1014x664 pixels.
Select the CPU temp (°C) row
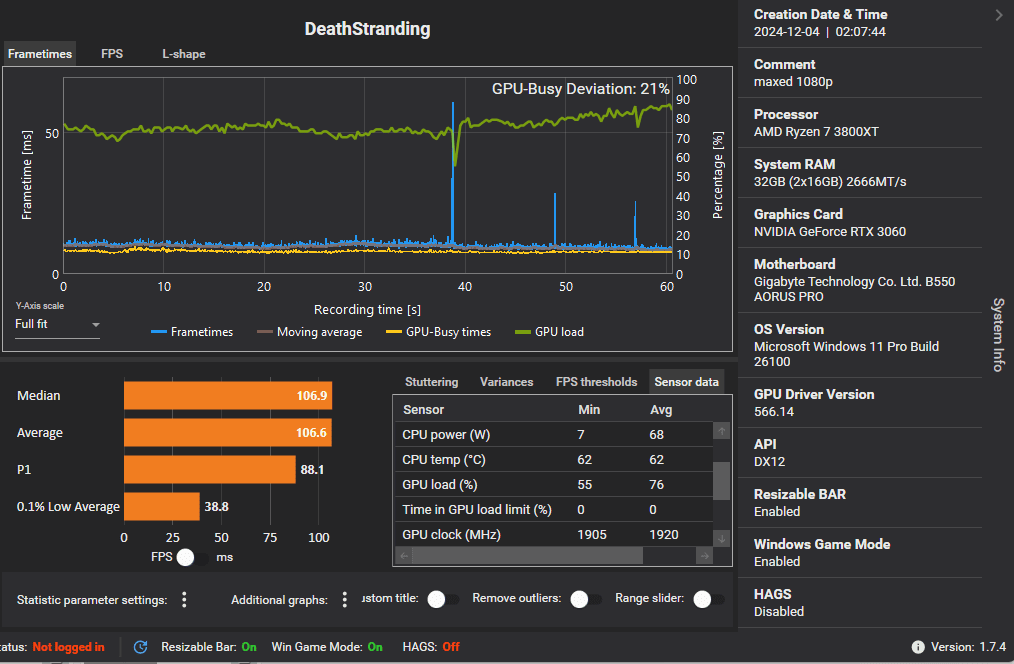[x=554, y=460]
